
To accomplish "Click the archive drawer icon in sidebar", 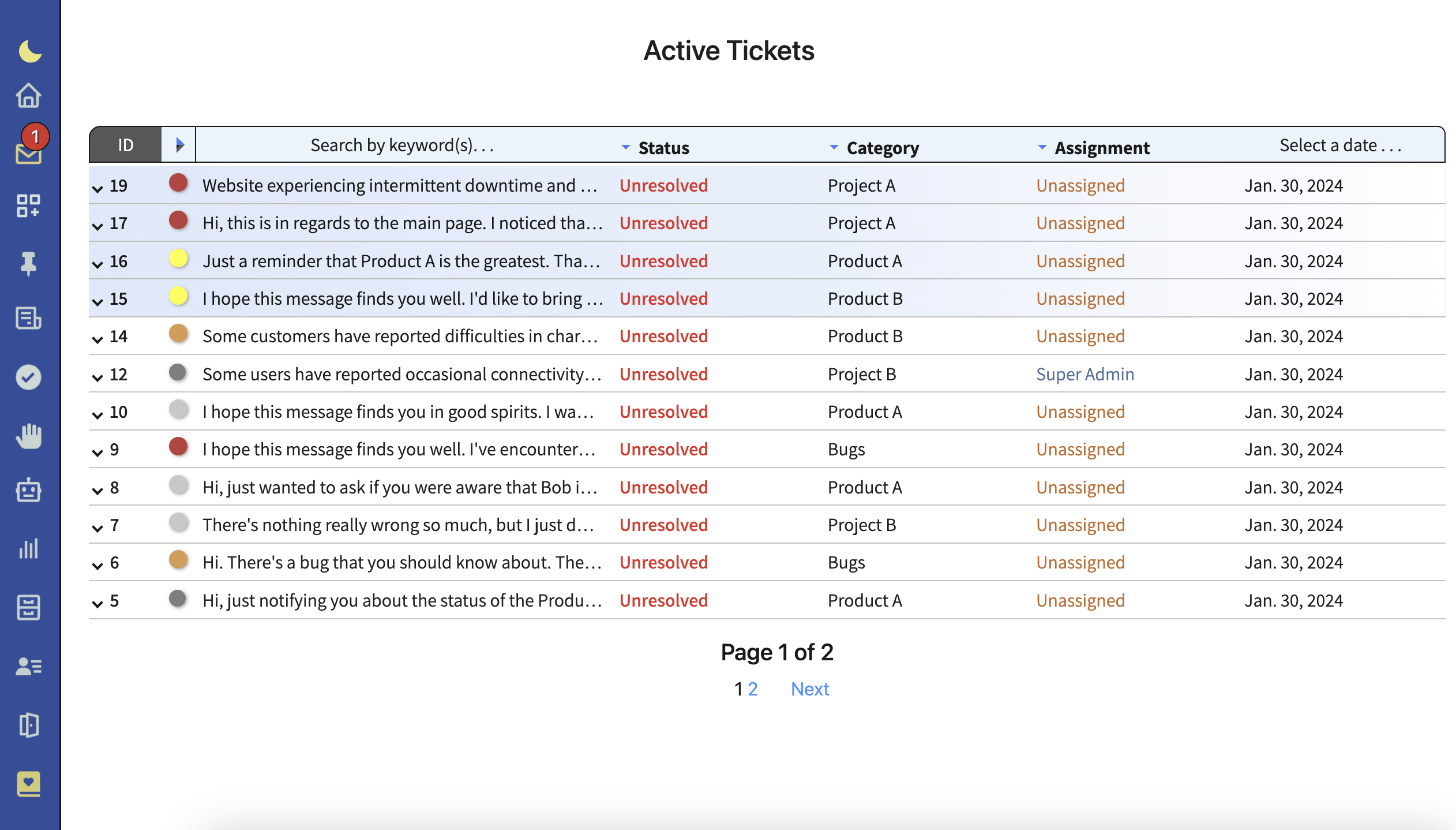I will [x=28, y=607].
